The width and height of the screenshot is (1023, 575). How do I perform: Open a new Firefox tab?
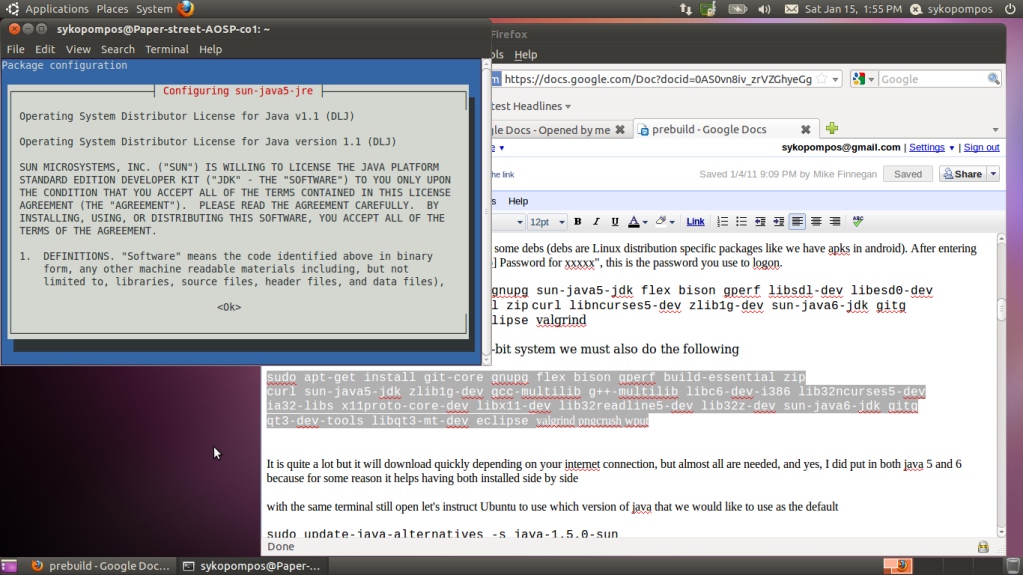click(832, 129)
